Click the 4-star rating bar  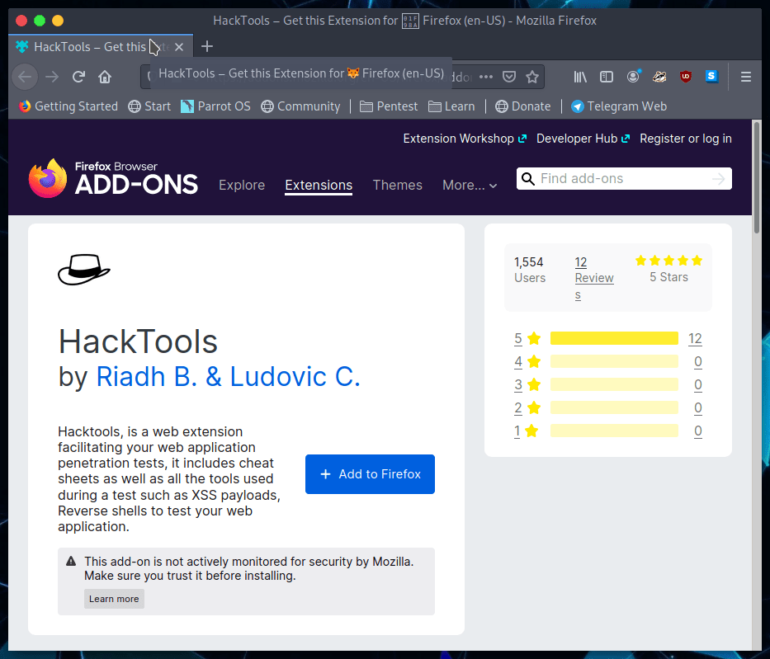pyautogui.click(x=614, y=361)
